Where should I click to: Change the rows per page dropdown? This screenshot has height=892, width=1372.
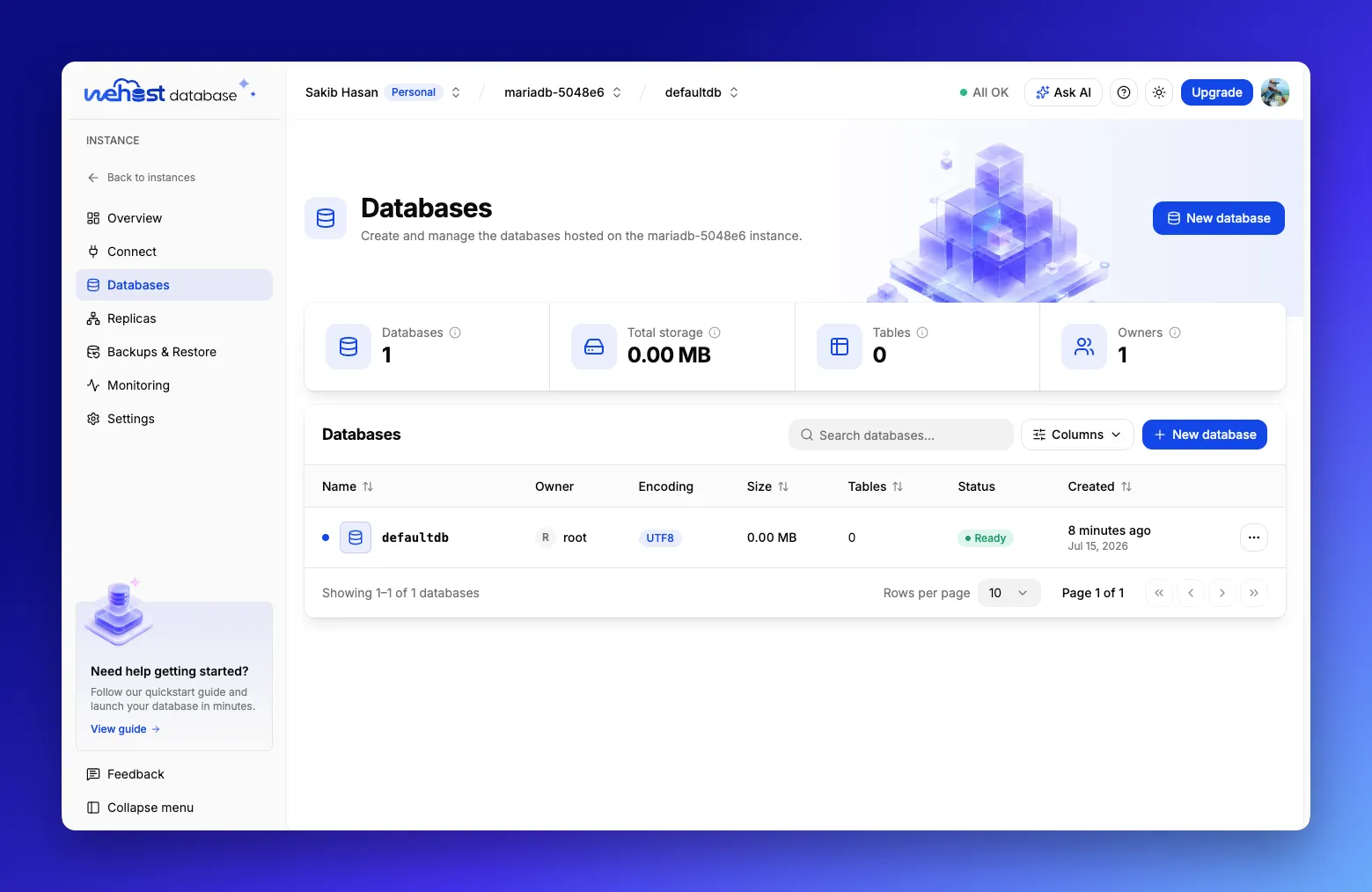(x=1009, y=593)
